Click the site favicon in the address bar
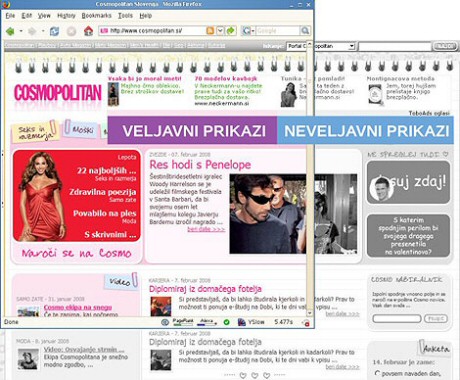Image resolution: width=460 pixels, height=380 pixels. [104, 31]
